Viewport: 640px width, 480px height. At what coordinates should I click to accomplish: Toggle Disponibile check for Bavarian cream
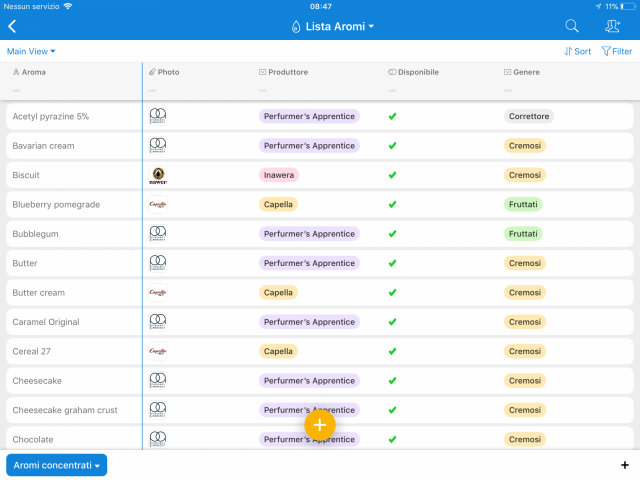[x=392, y=146]
